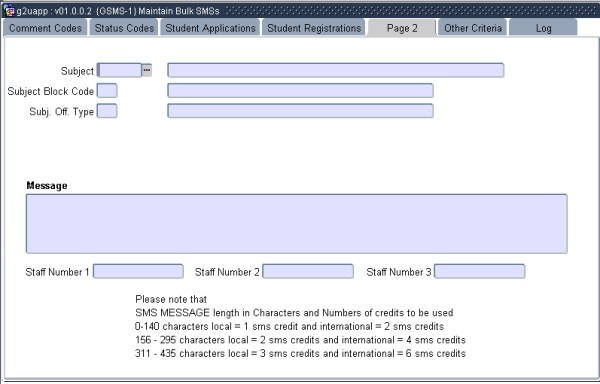Select the Page 2 tab
The height and width of the screenshot is (384, 600).
tap(402, 28)
